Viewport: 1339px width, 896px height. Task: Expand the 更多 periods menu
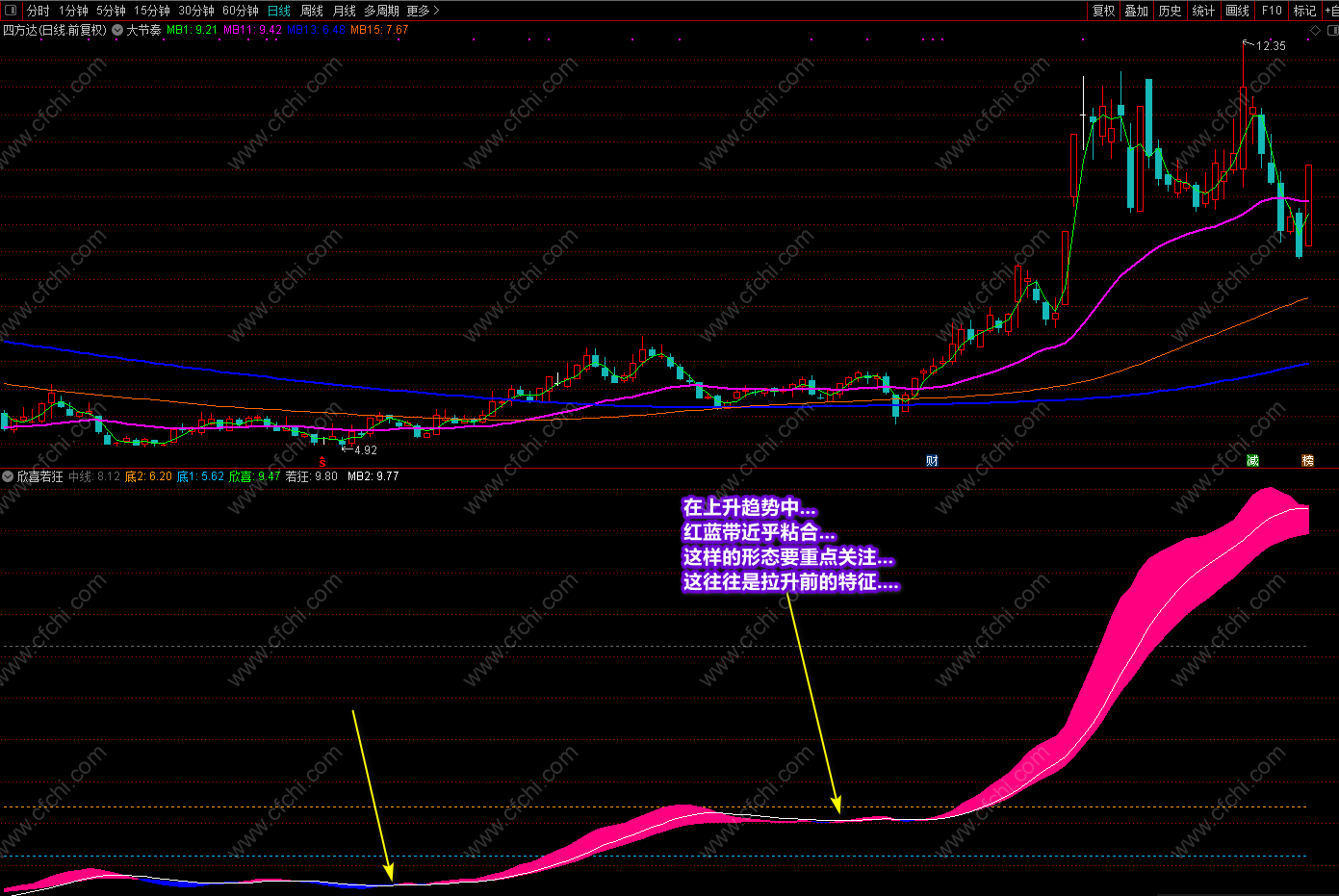(423, 11)
